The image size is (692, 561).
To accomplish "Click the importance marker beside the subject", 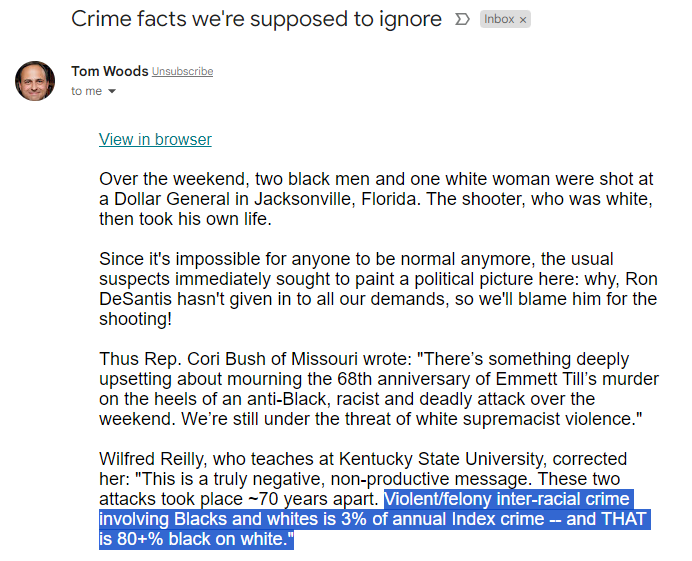I will tap(462, 19).
